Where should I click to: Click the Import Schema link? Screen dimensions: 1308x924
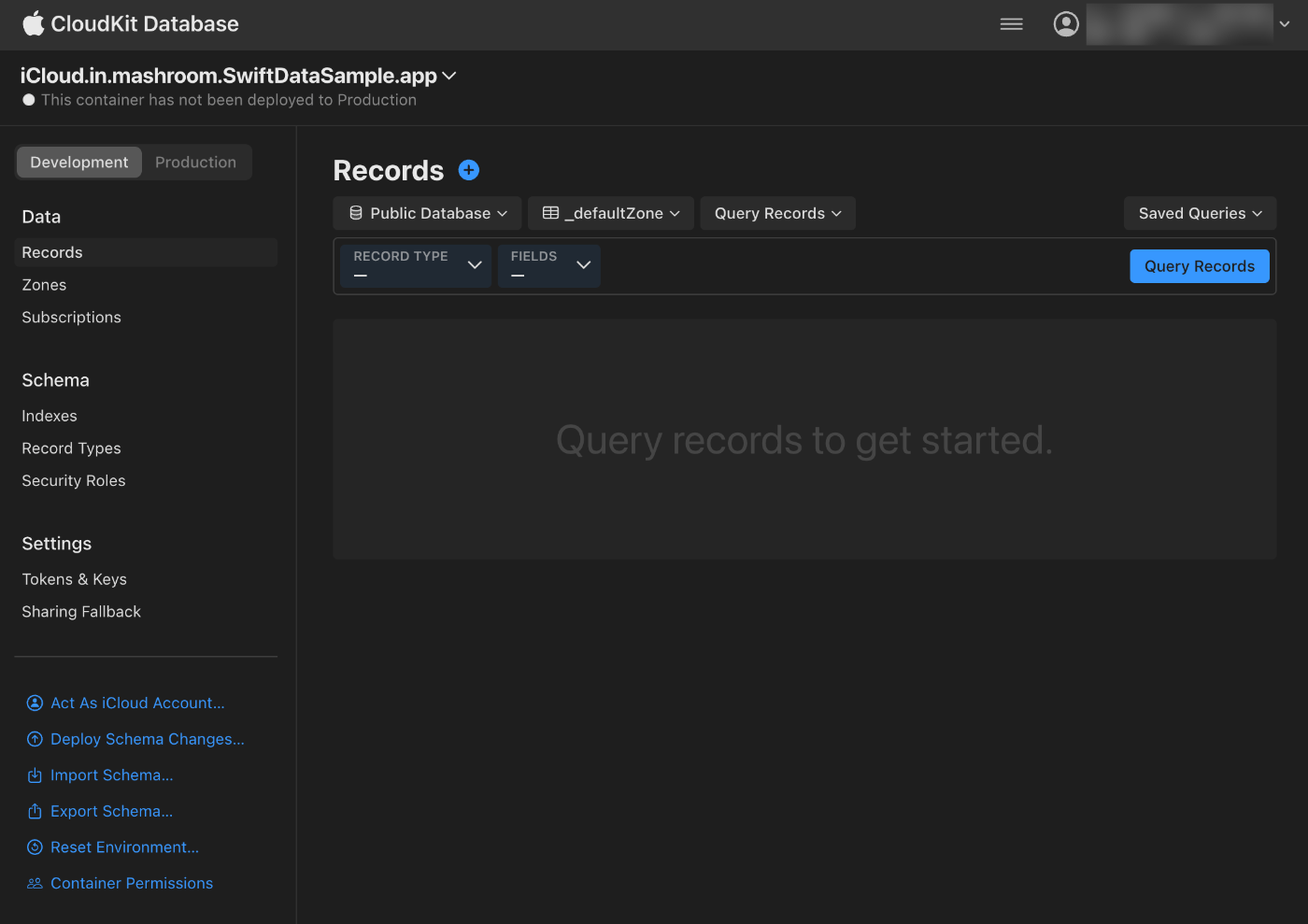tap(112, 775)
